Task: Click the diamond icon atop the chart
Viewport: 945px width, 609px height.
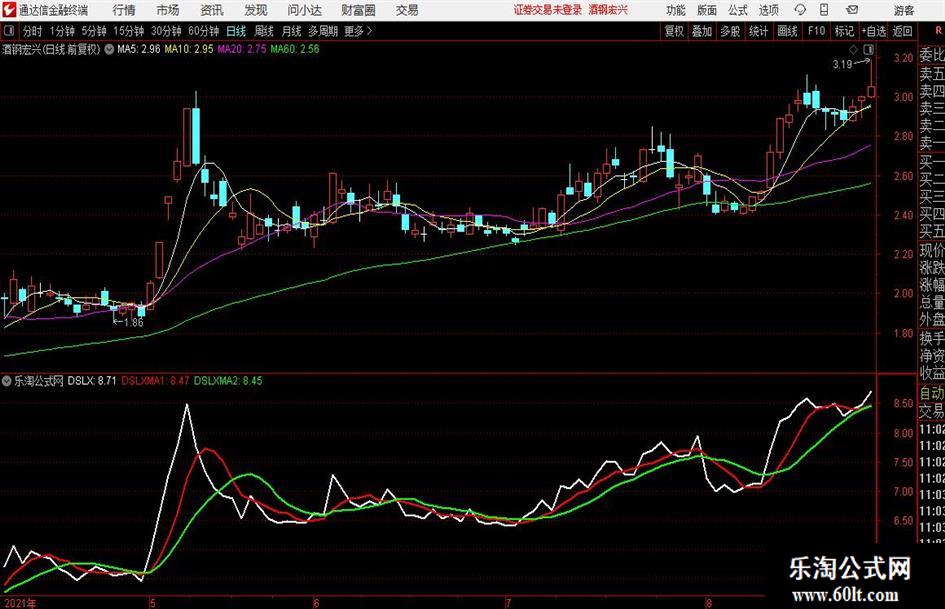Action: pos(853,49)
